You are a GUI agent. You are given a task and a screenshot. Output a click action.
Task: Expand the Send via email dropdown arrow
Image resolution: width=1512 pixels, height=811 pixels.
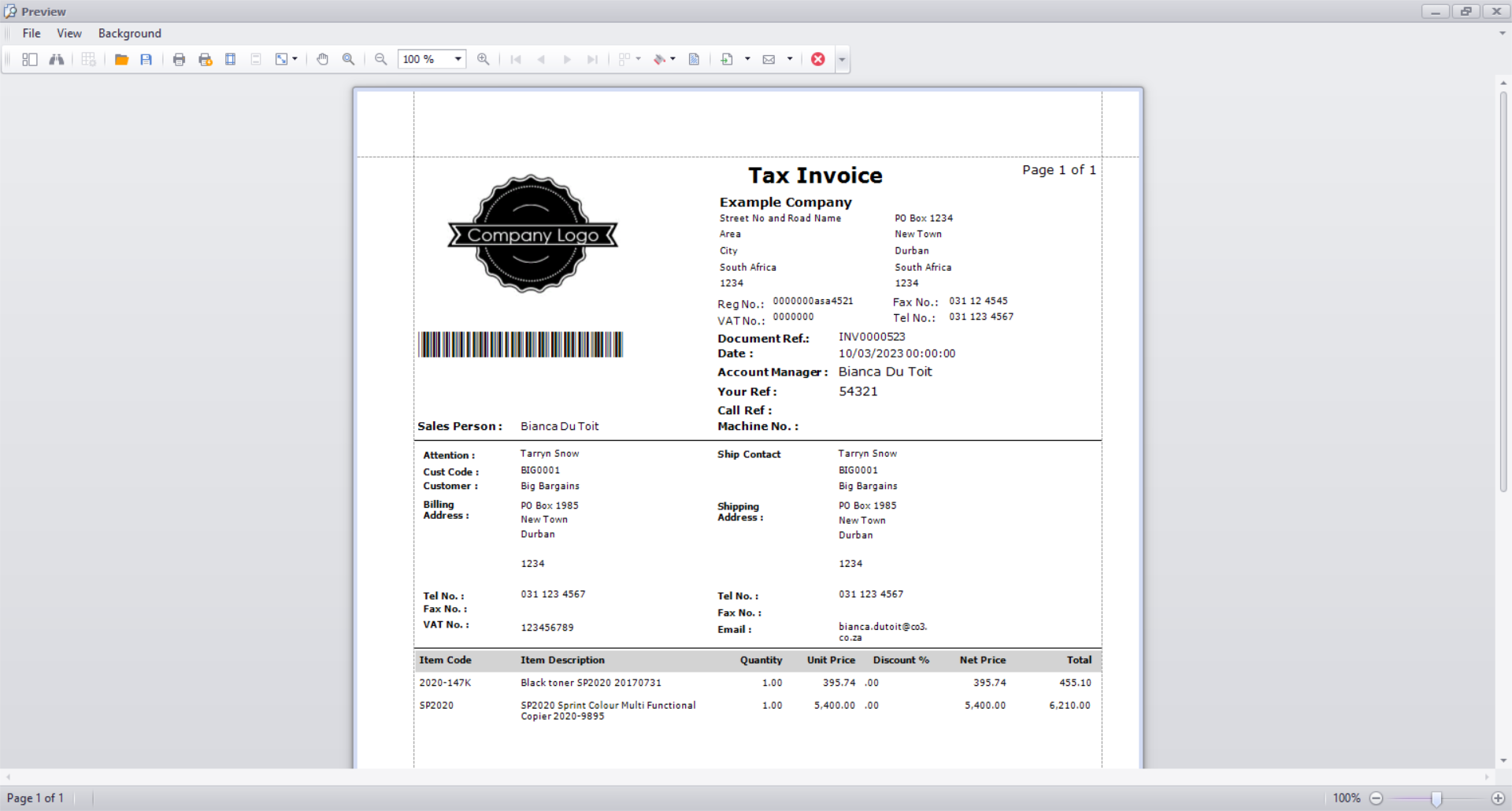790,59
